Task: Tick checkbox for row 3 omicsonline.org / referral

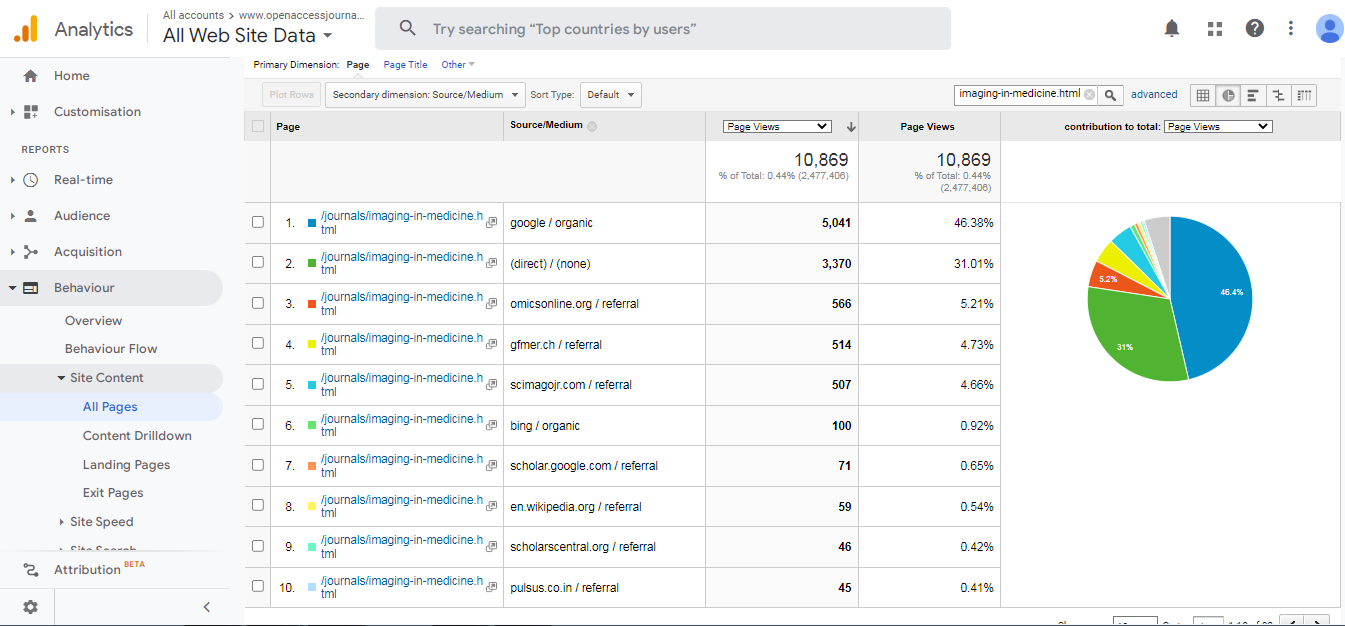Action: (258, 303)
